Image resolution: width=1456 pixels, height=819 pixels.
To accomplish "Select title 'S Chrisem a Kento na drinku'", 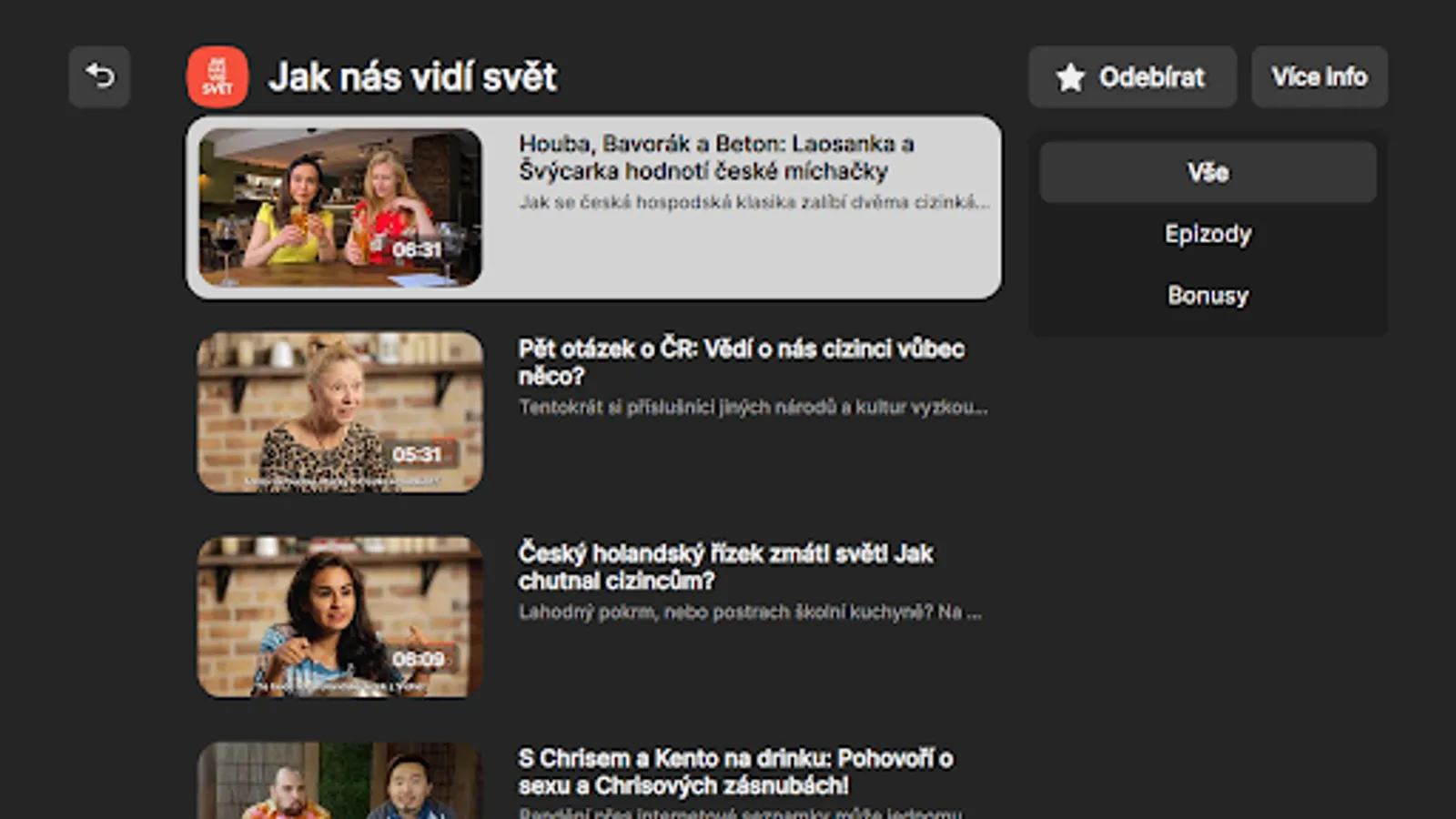I will coord(736,772).
